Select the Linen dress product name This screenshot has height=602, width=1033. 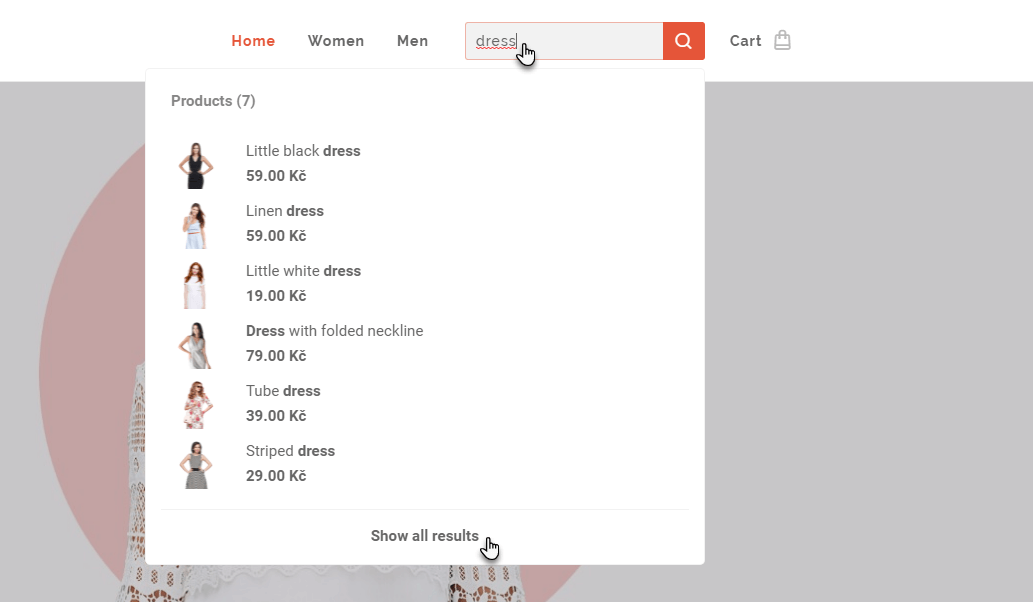[285, 211]
